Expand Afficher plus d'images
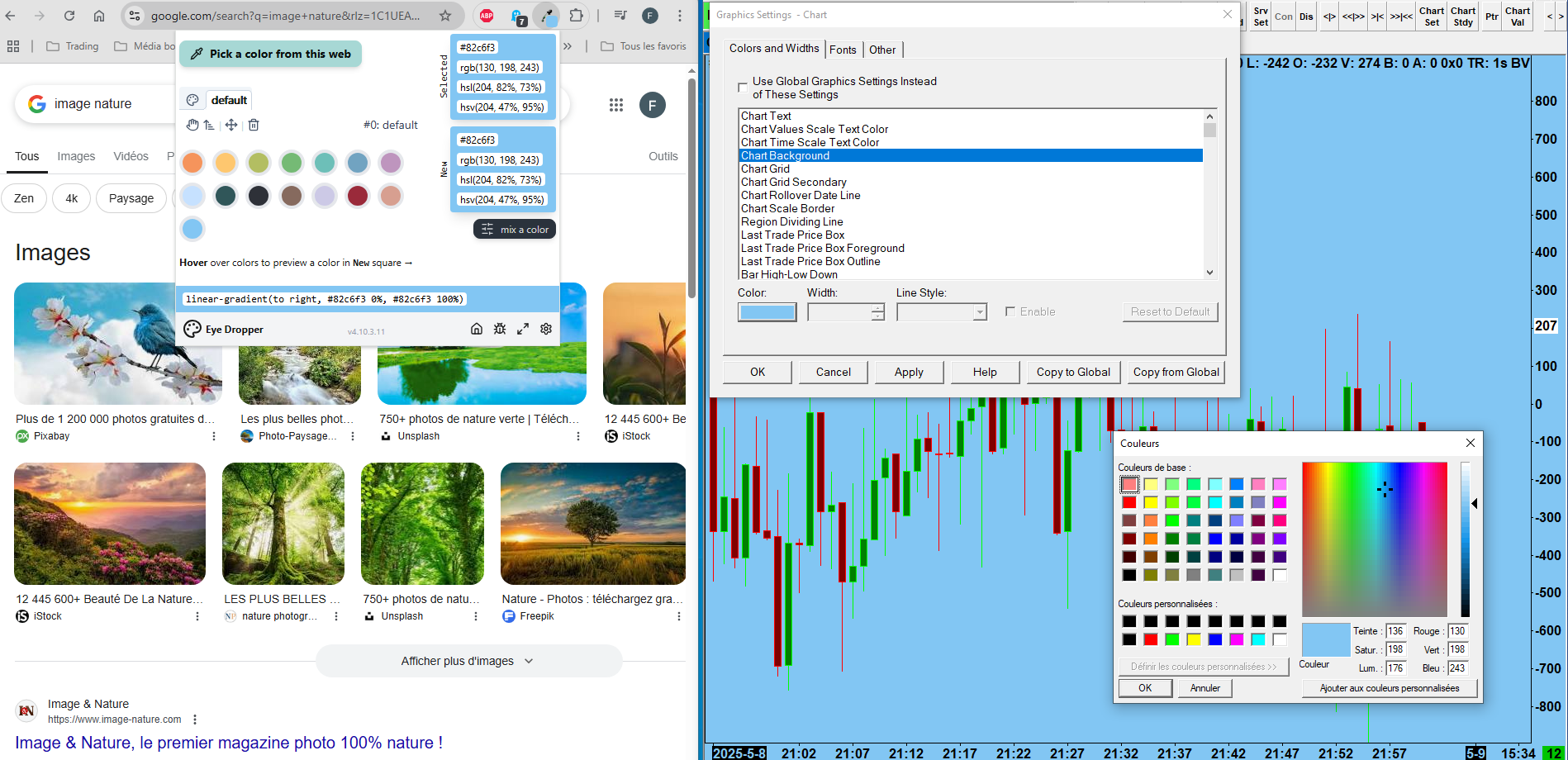Viewport: 1568px width, 760px height. click(468, 661)
